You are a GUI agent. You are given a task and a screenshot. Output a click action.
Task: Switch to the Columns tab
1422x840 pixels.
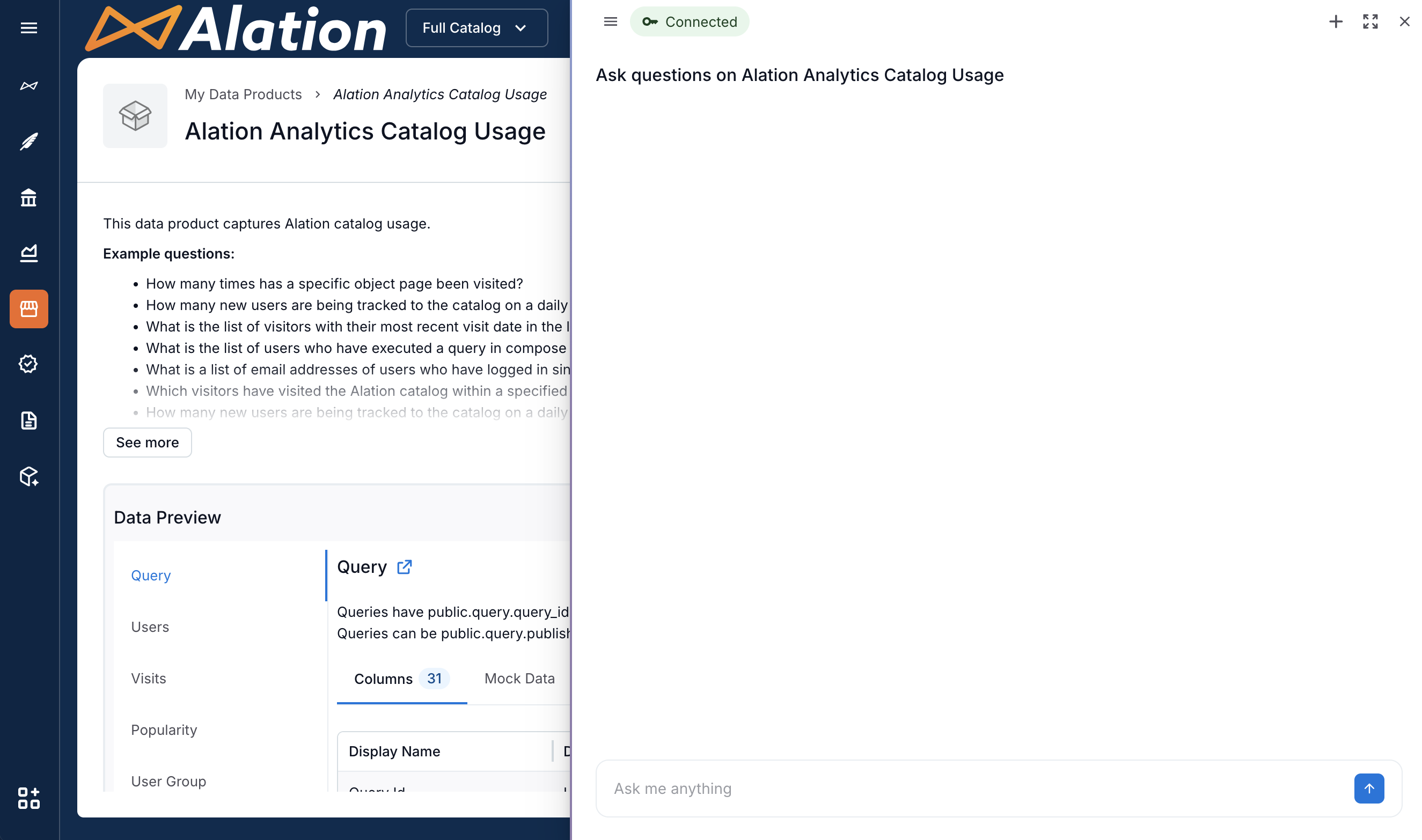pos(383,678)
